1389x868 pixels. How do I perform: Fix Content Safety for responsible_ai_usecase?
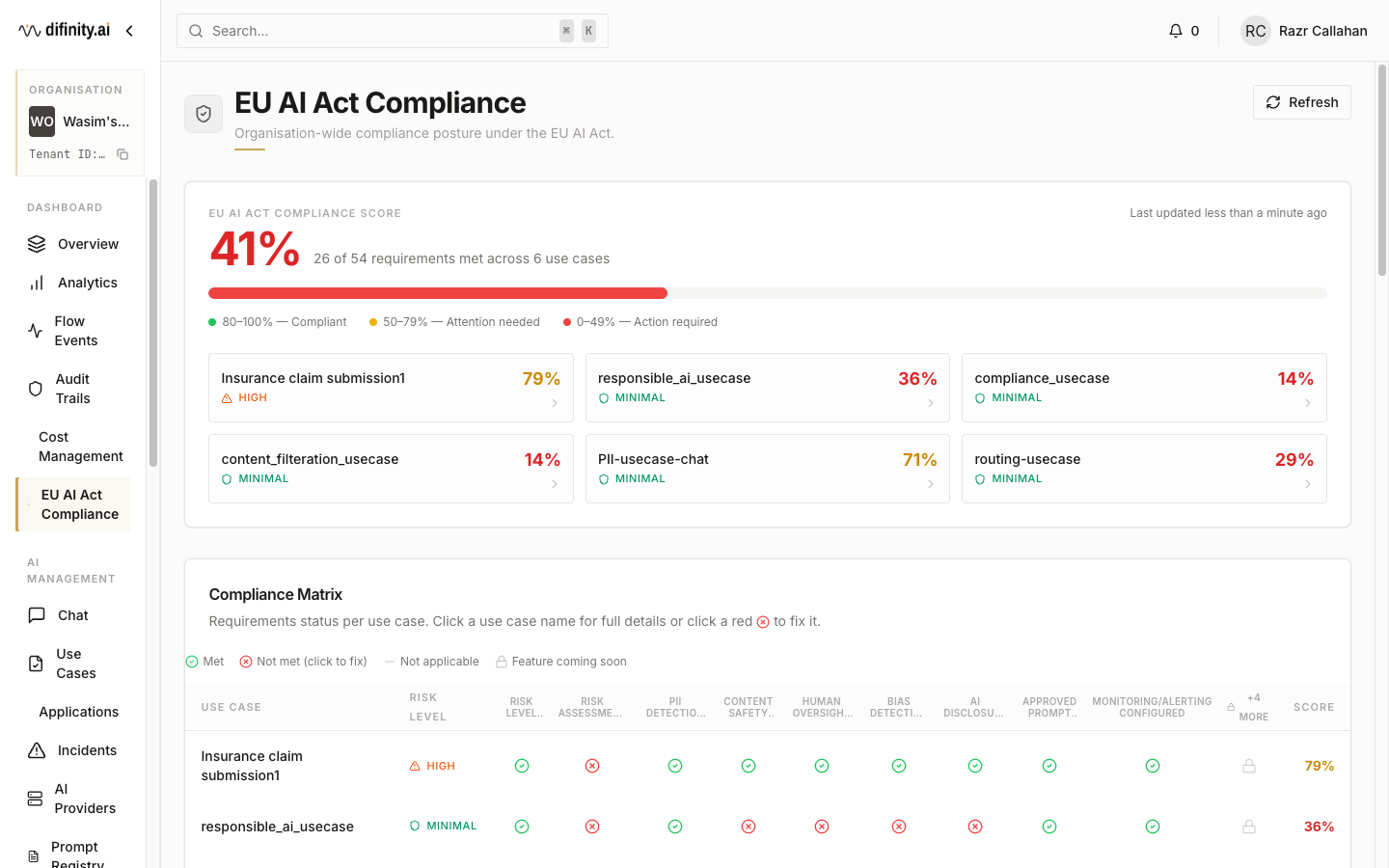coord(749,827)
